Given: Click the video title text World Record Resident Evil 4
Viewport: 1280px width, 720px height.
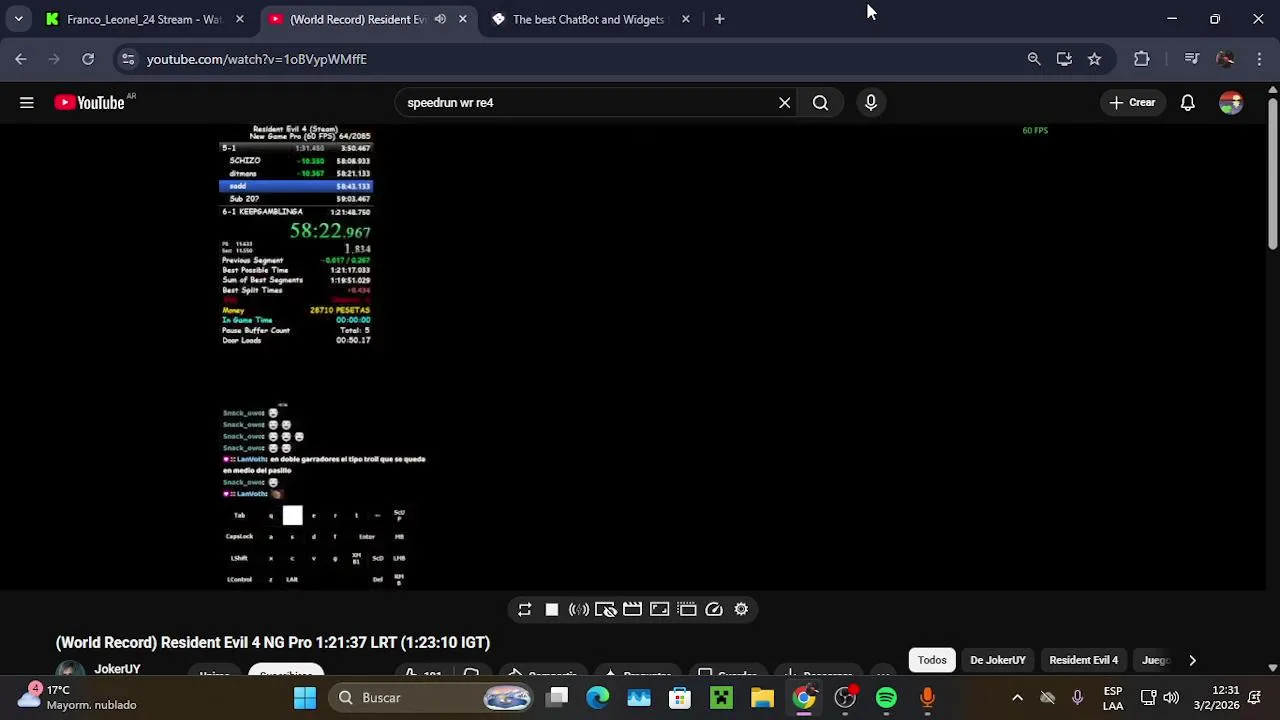Looking at the screenshot, I should [x=272, y=642].
